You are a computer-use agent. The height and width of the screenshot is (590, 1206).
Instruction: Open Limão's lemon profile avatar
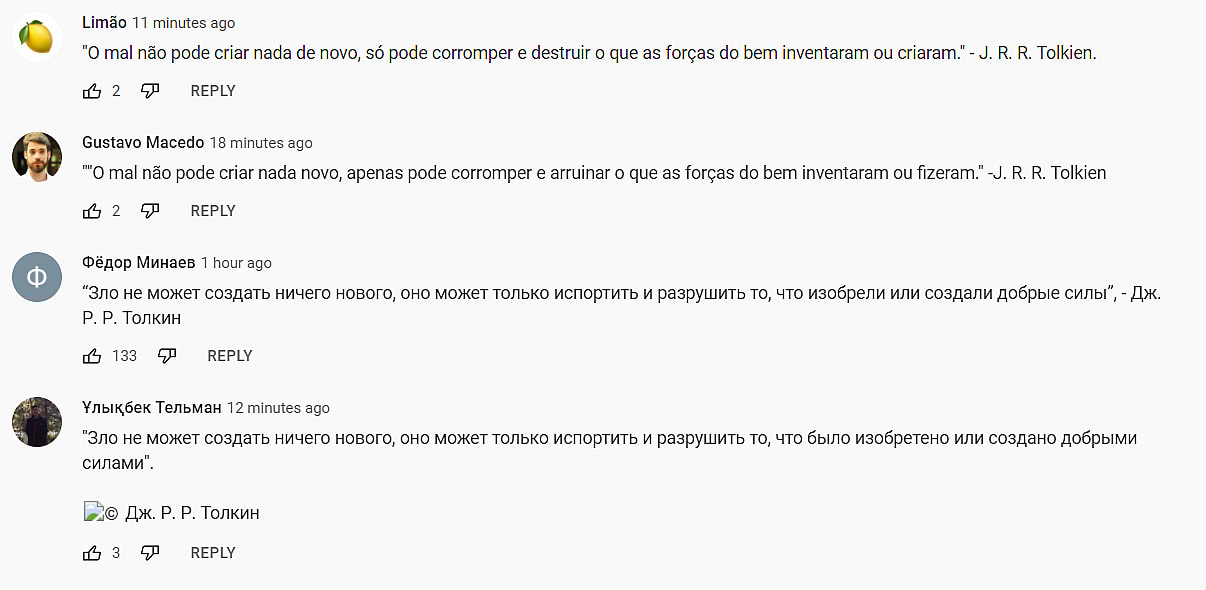[37, 37]
